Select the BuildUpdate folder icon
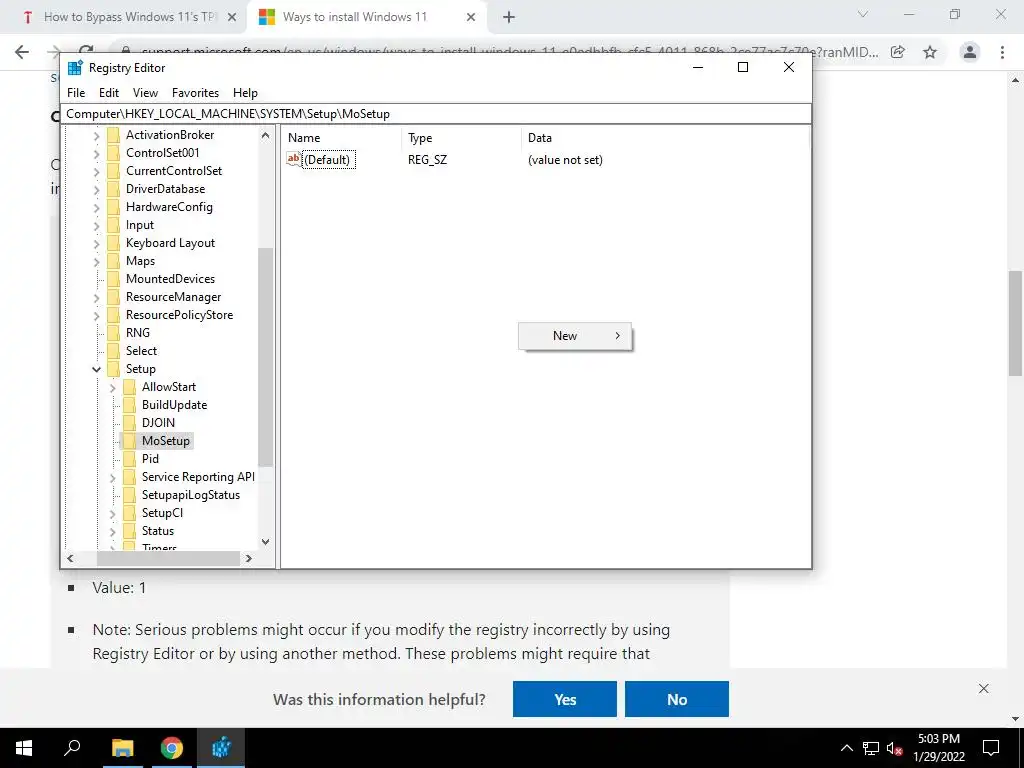Image resolution: width=1024 pixels, height=768 pixels. (129, 405)
